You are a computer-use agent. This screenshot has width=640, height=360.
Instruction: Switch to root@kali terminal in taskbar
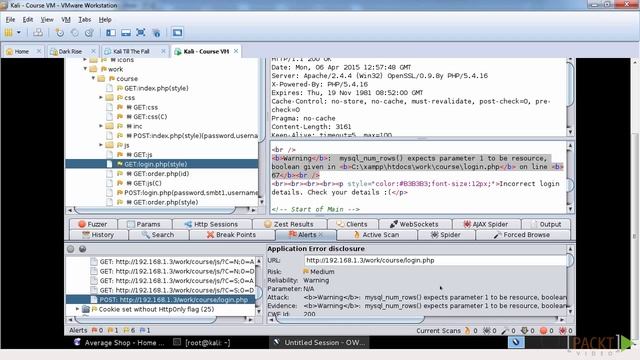pyautogui.click(x=202, y=342)
